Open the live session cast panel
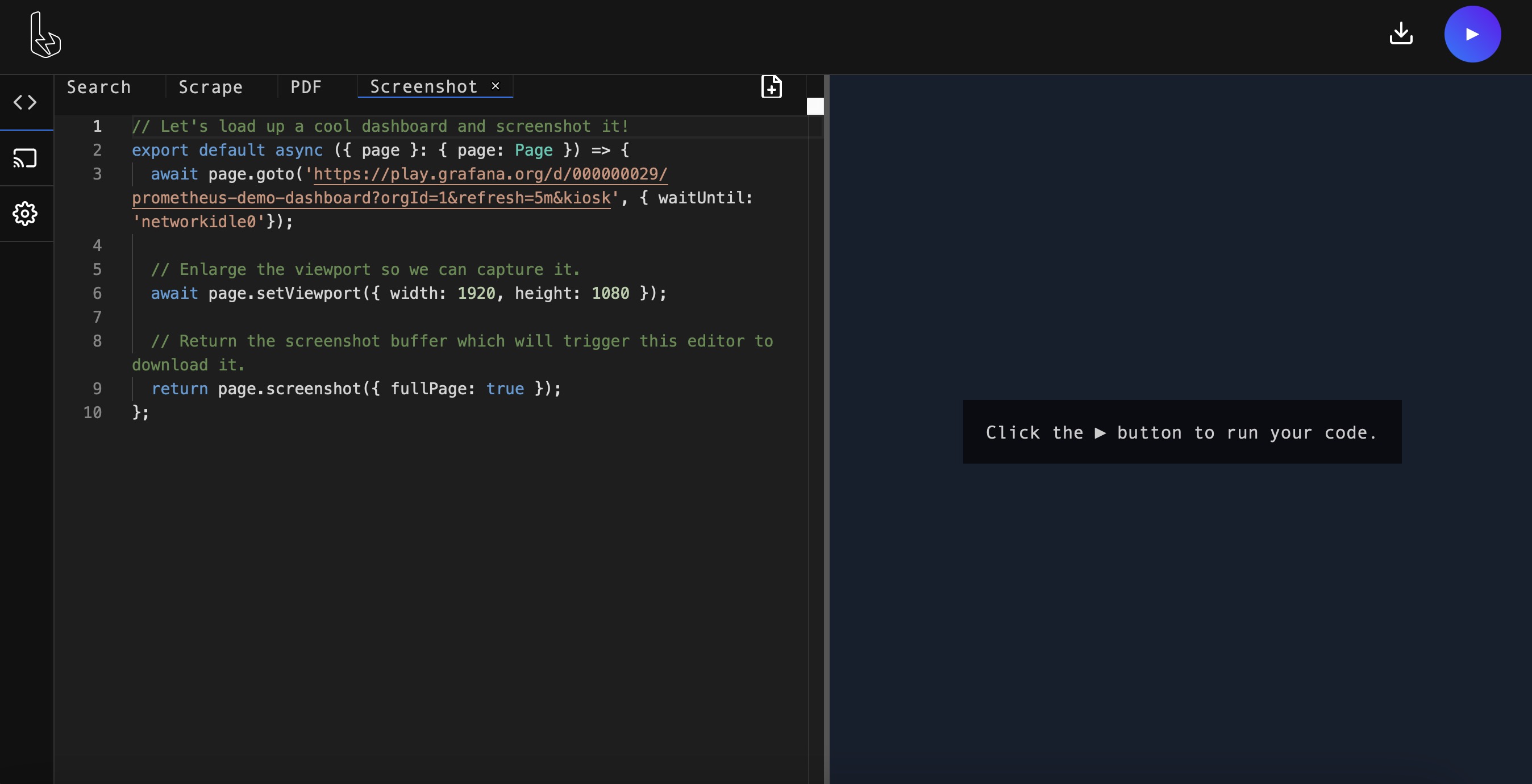The image size is (1532, 784). pos(25,158)
